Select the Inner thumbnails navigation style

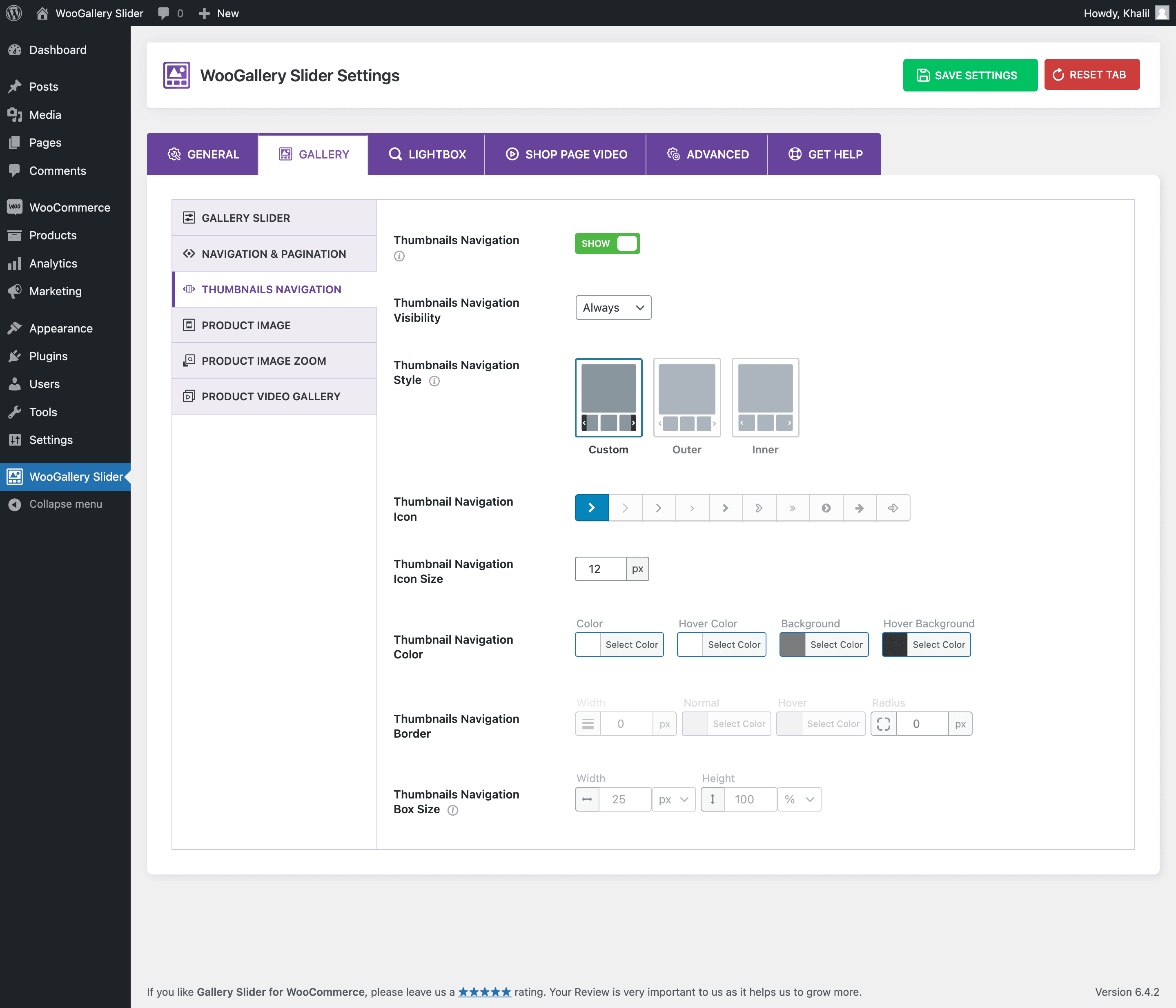[765, 398]
